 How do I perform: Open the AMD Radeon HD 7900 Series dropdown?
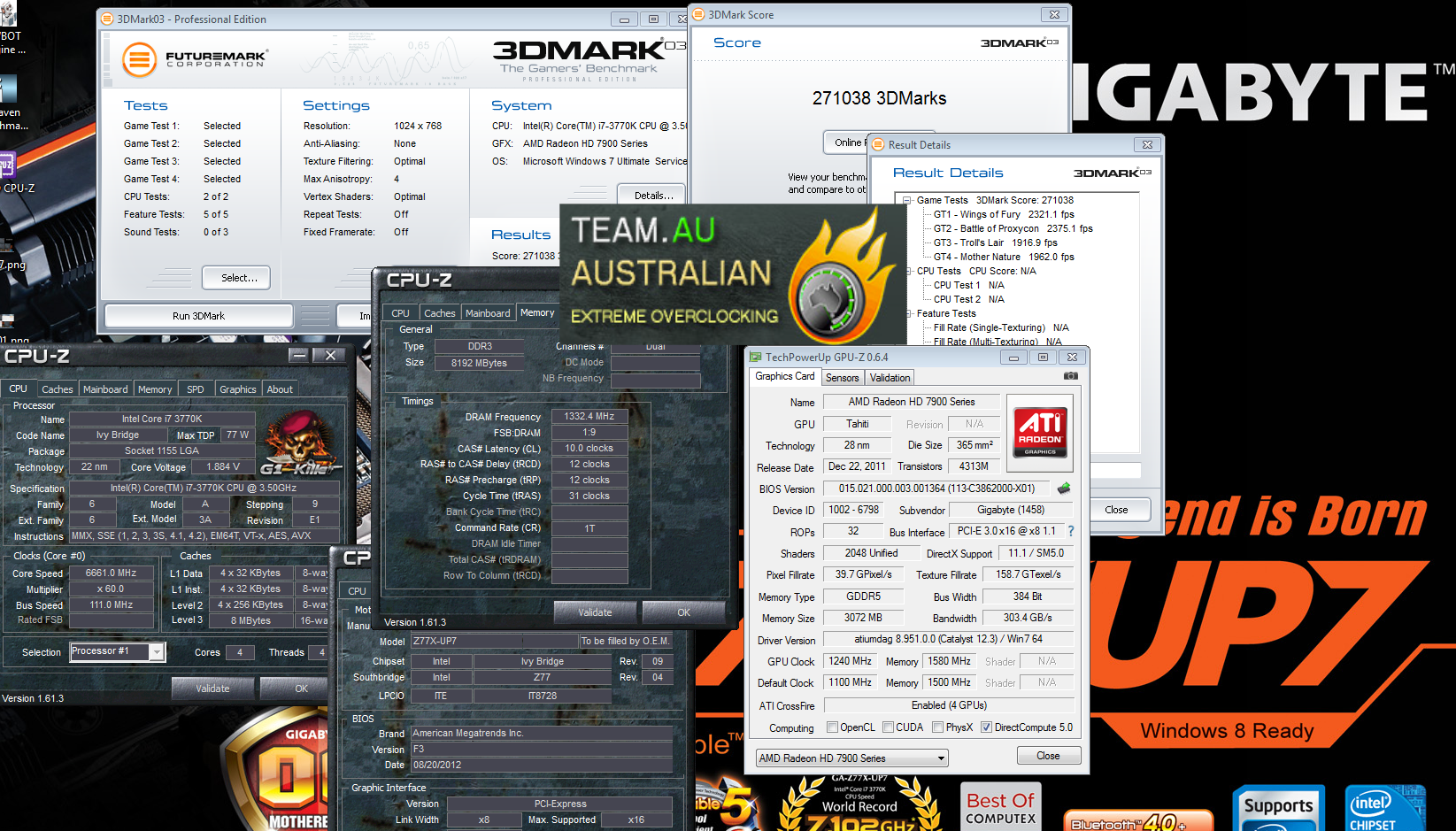851,758
